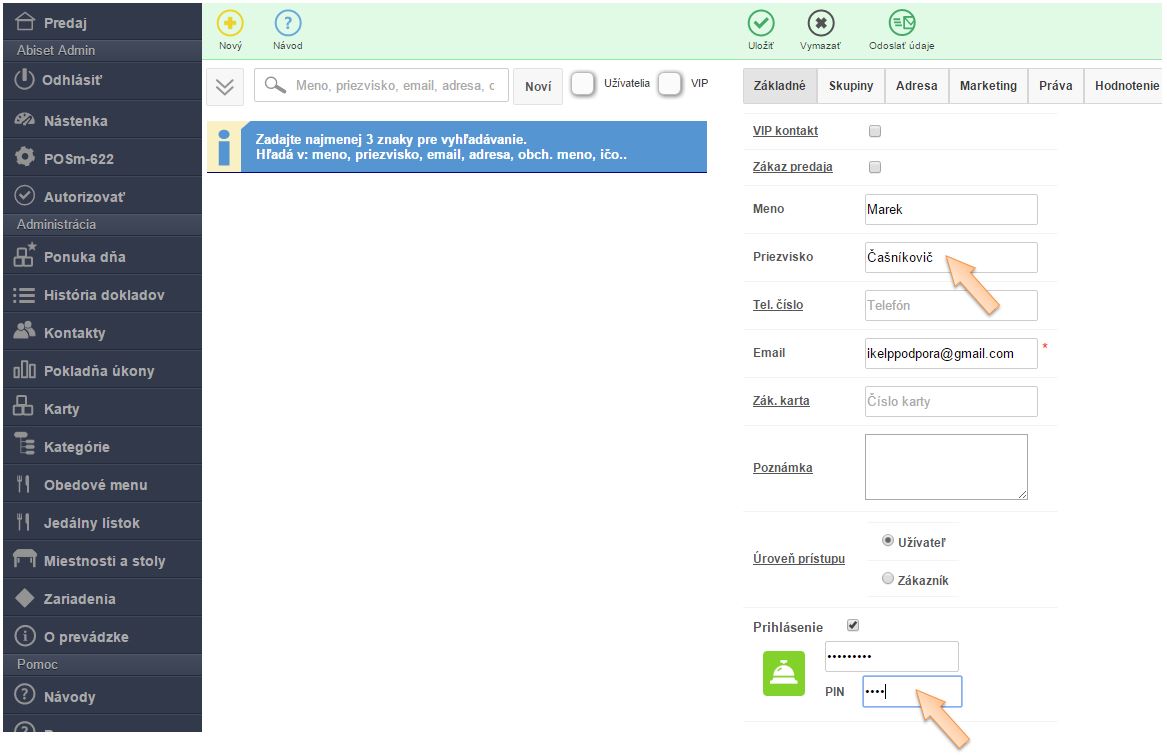The height and width of the screenshot is (756, 1167).
Task: Click the Noví button
Action: coord(538,86)
